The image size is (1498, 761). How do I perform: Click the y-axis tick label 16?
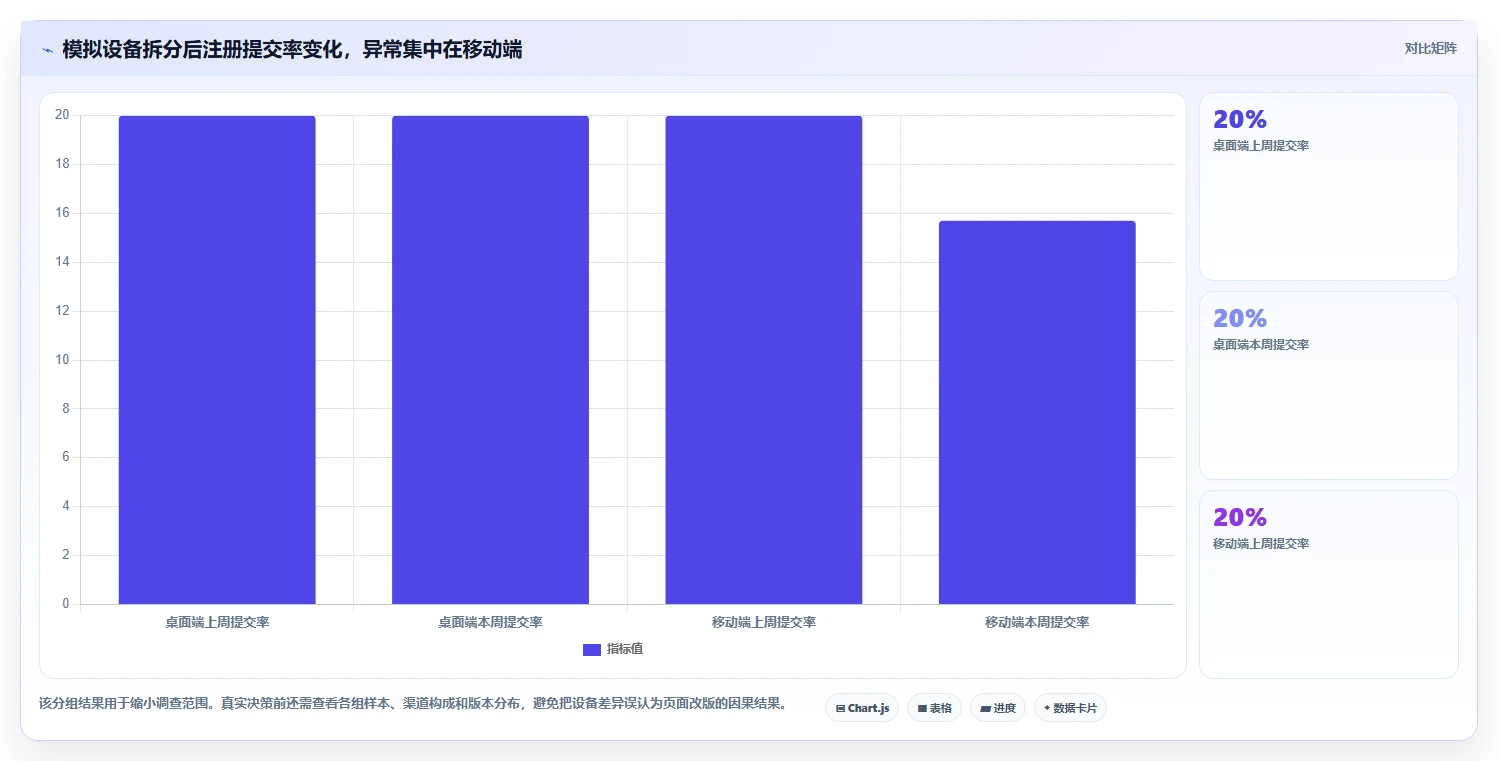(x=62, y=213)
